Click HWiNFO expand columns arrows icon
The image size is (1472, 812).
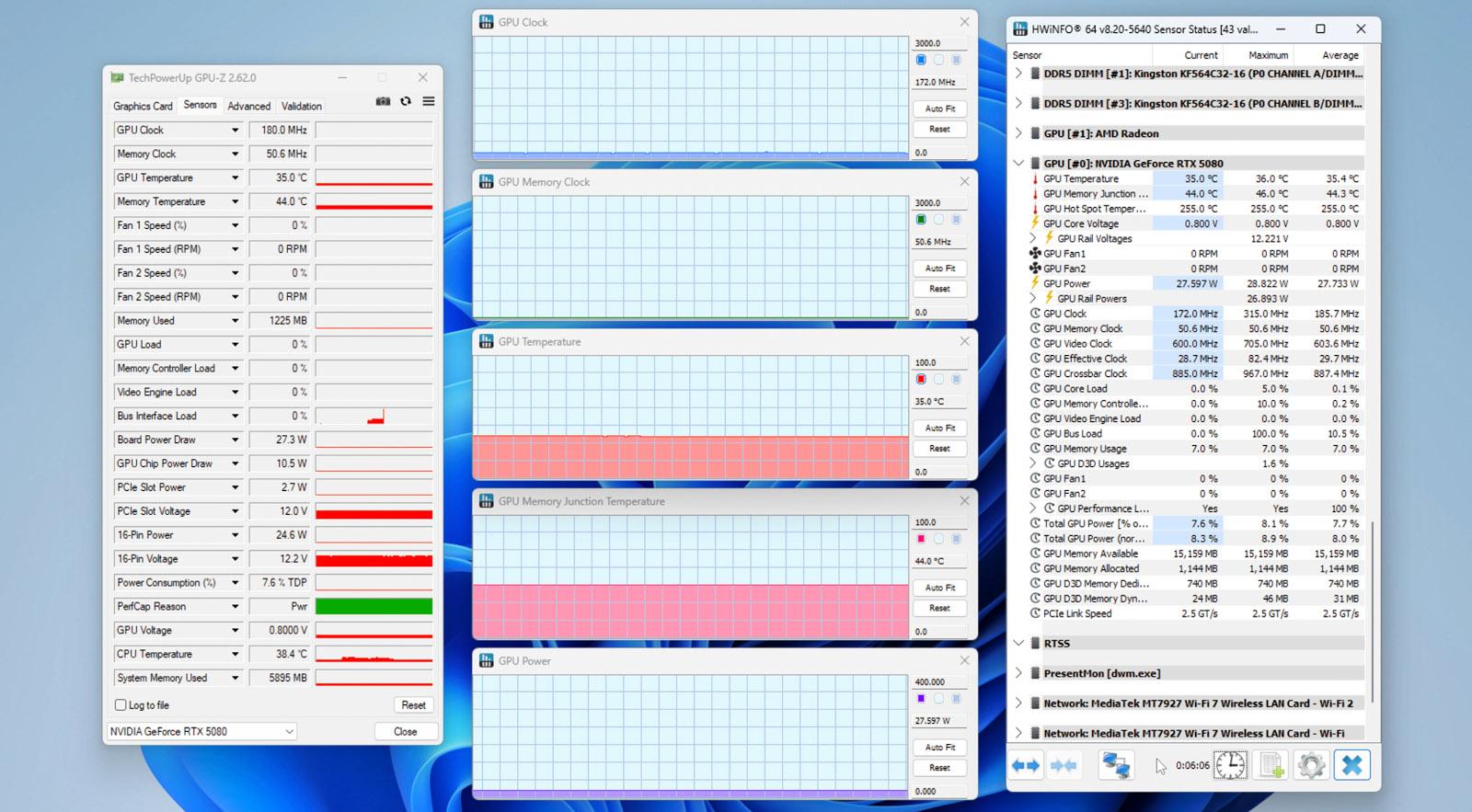[1025, 765]
